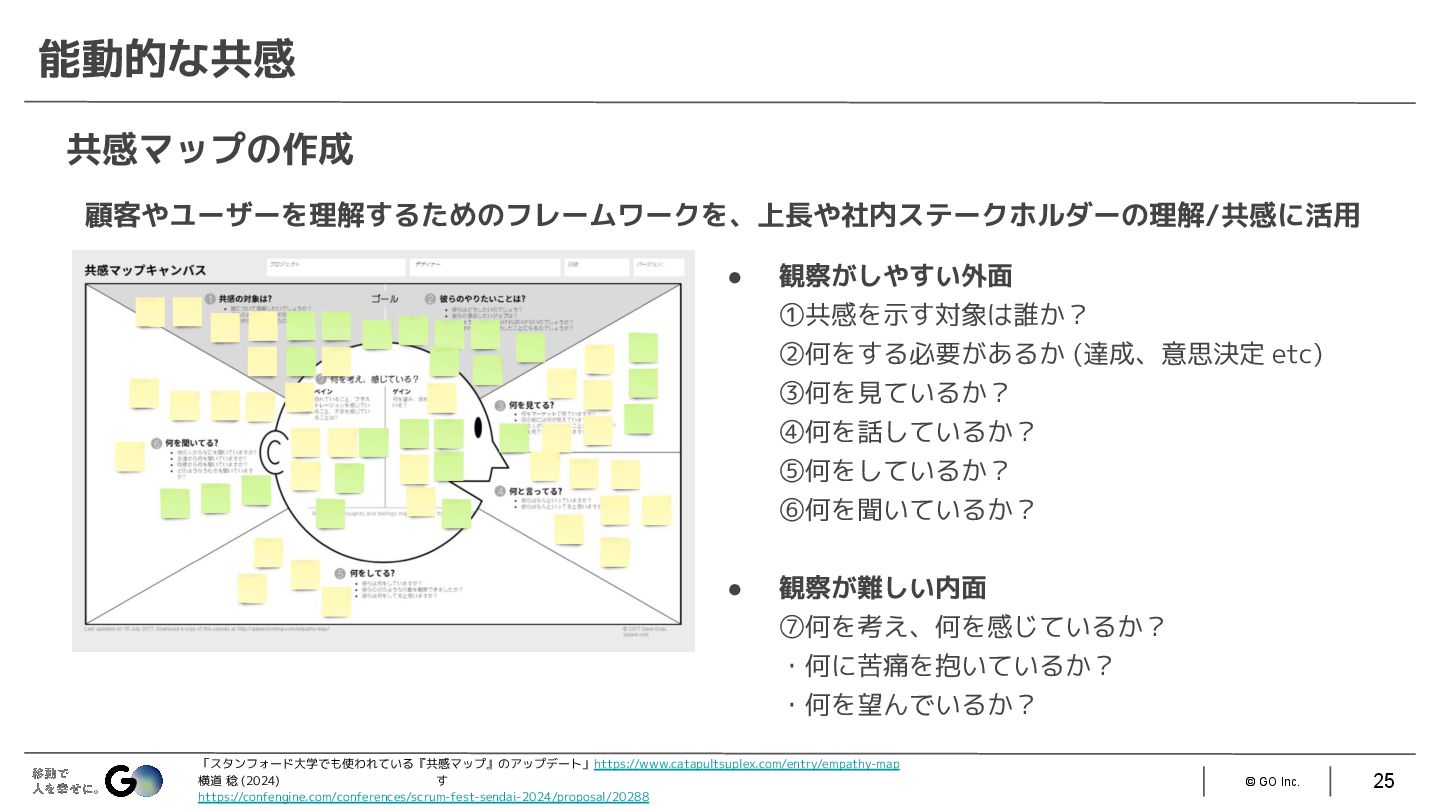The width and height of the screenshot is (1440, 810).
Task: Click the '何と言ってる?' section heading in canvas
Action: click(x=538, y=491)
